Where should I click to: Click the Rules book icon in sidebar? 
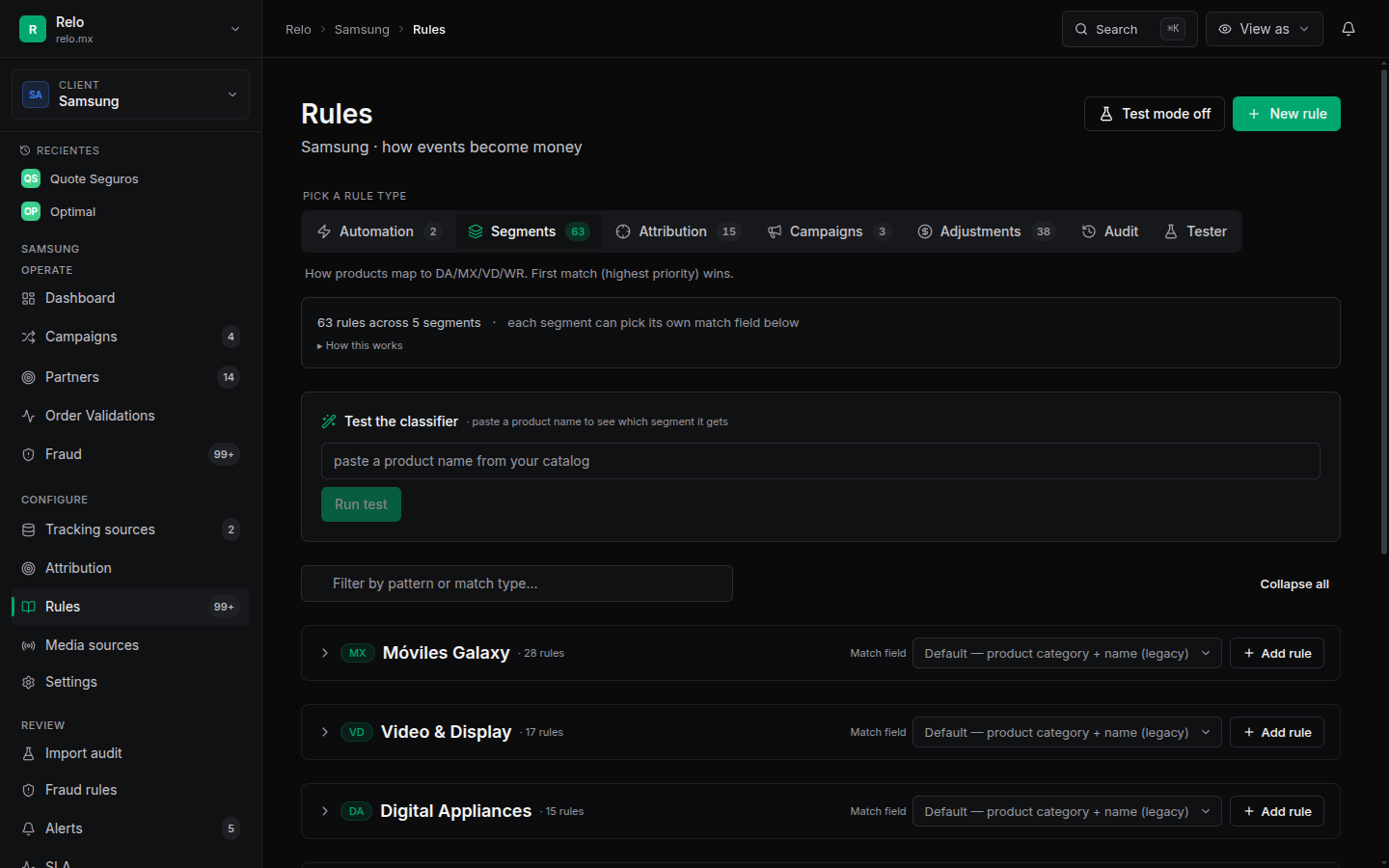coord(28,607)
